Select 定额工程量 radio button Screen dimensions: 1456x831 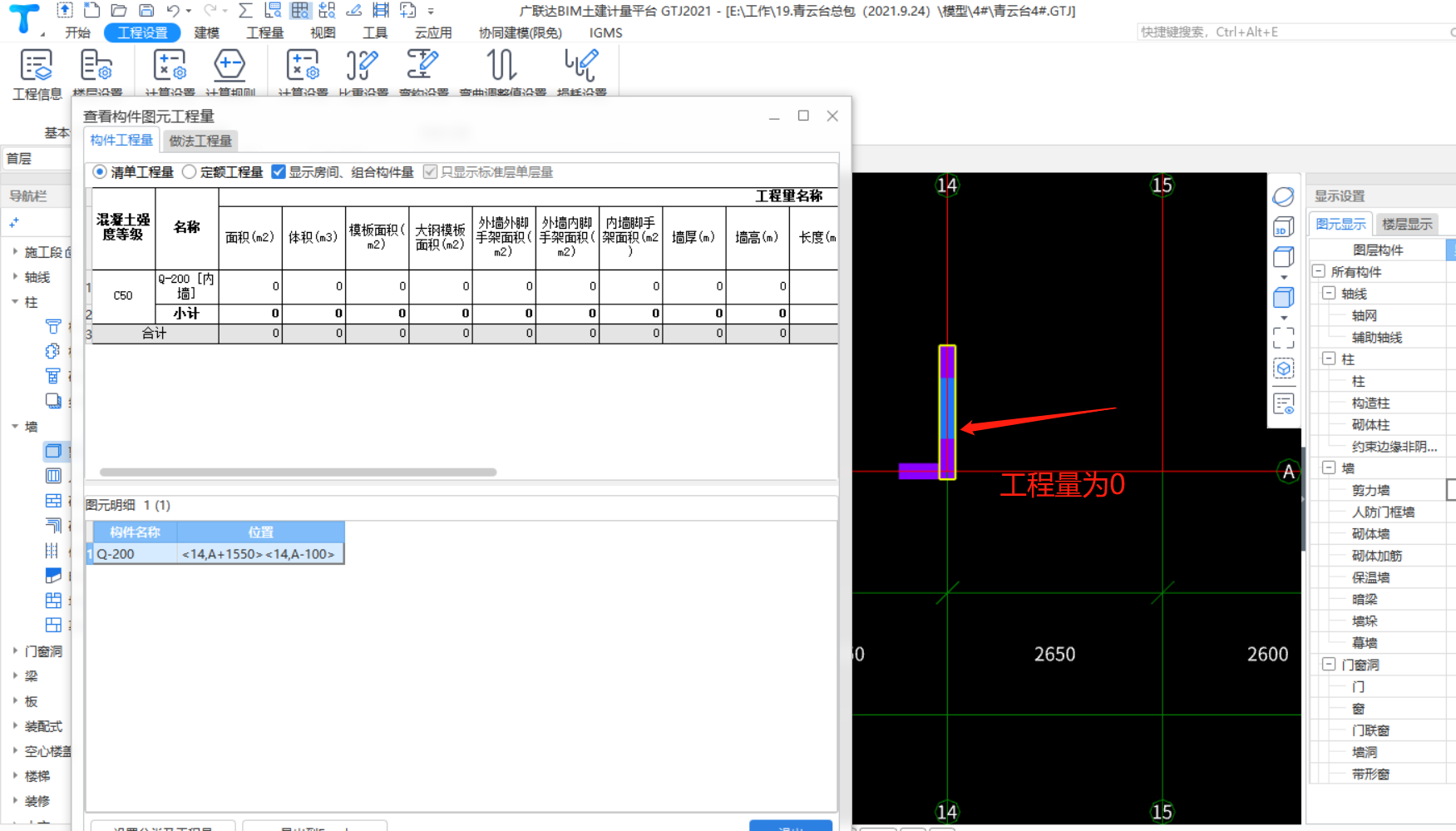[x=190, y=171]
